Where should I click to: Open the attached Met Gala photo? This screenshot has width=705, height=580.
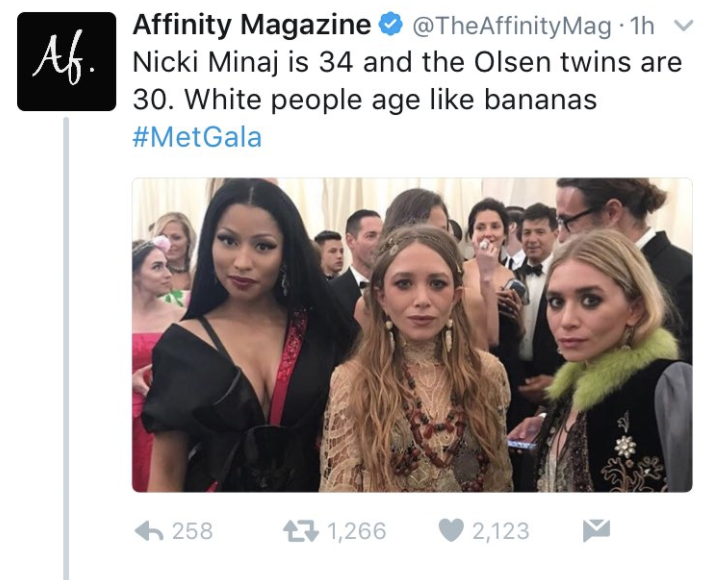(412, 335)
